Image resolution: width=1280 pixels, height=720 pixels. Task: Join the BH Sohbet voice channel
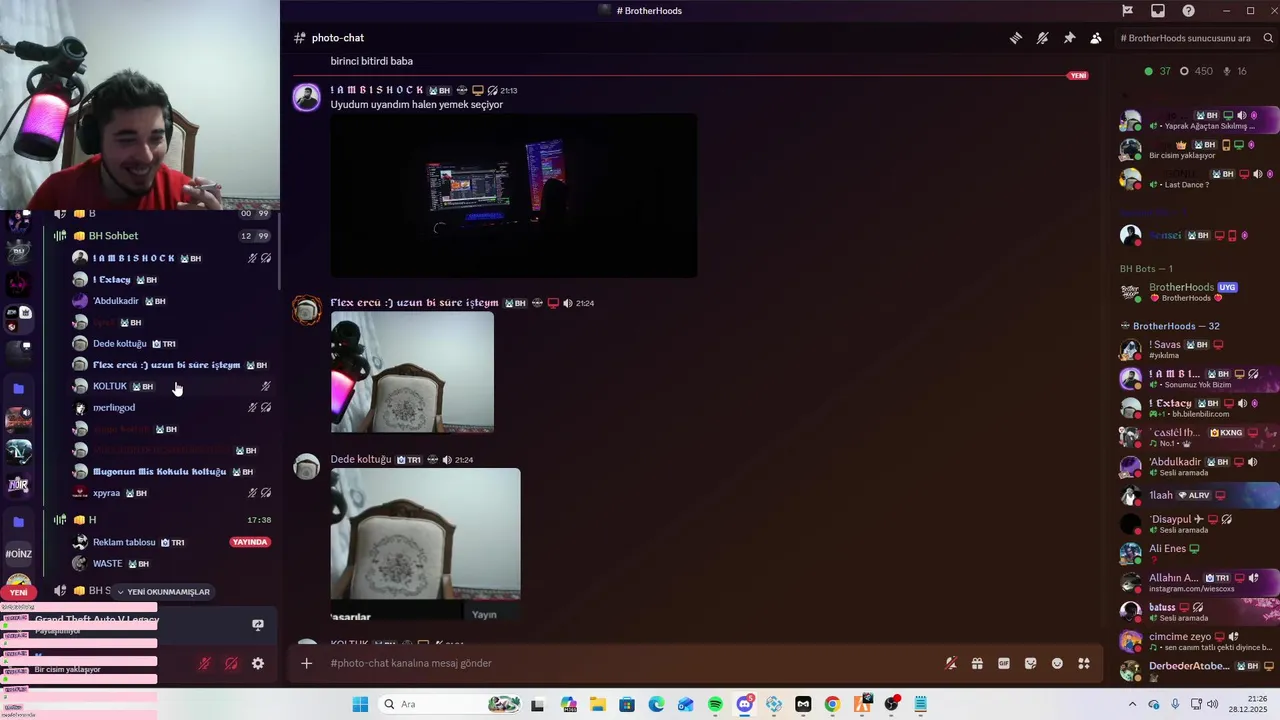click(161, 236)
